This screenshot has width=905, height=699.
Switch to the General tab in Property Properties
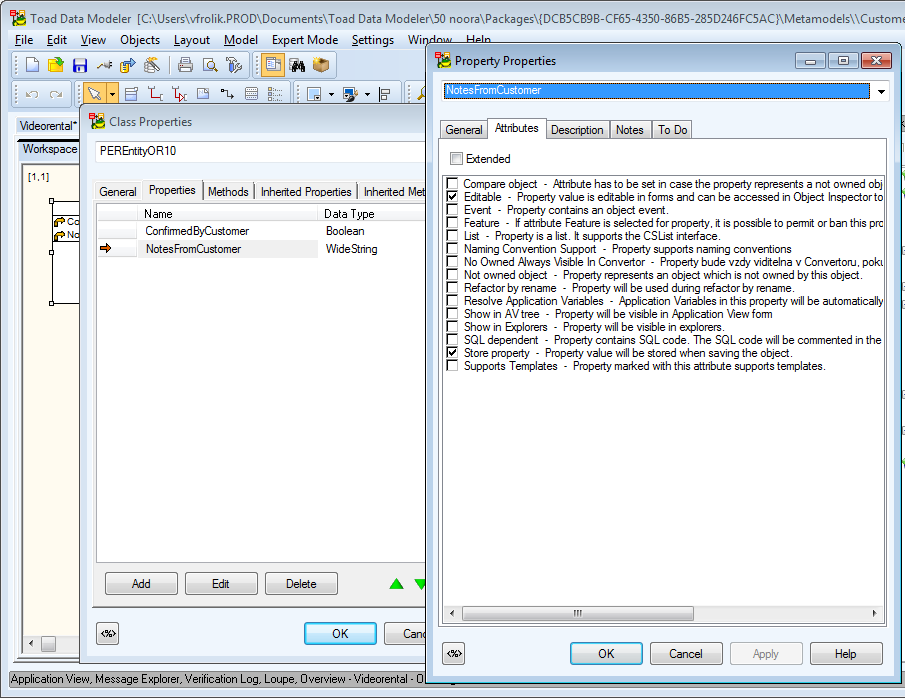[x=463, y=130]
